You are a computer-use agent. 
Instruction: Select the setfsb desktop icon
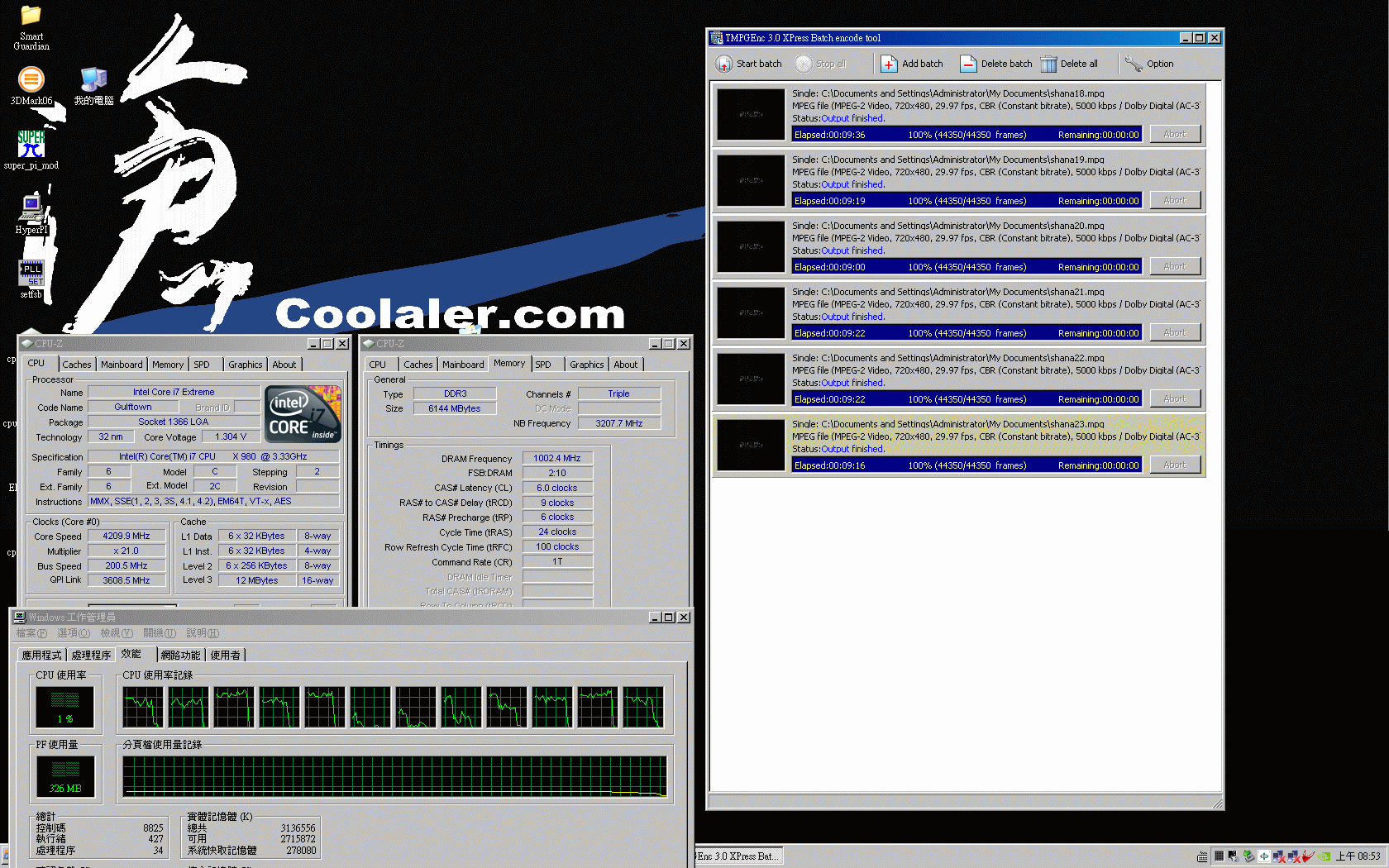click(x=31, y=273)
